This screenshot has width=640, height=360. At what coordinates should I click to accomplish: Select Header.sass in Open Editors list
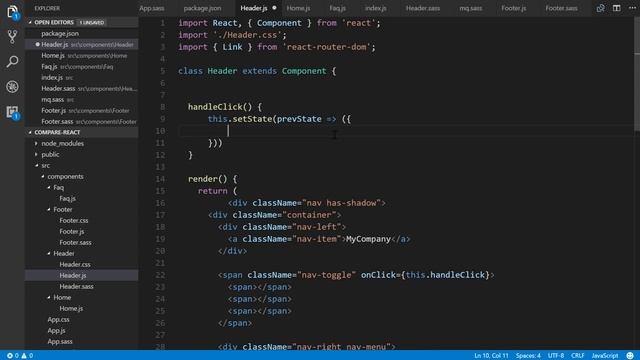pos(82,89)
